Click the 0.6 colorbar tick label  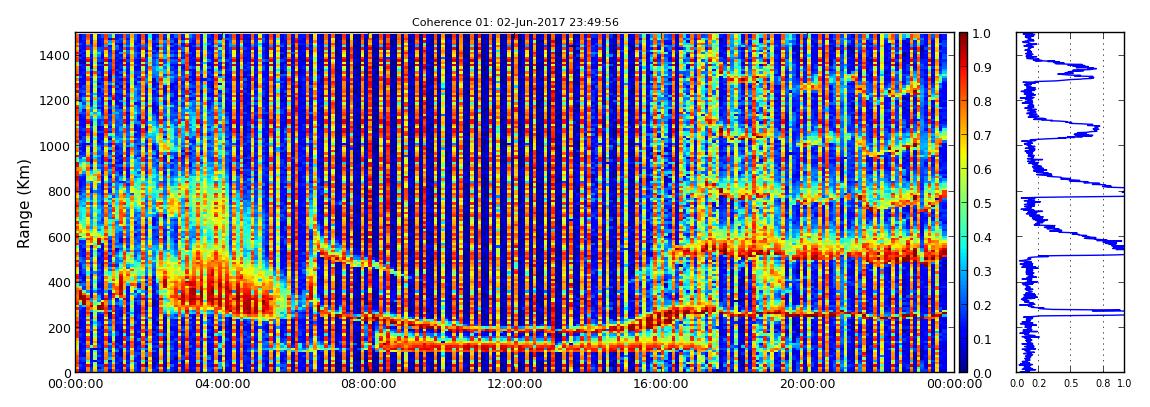[x=982, y=169]
